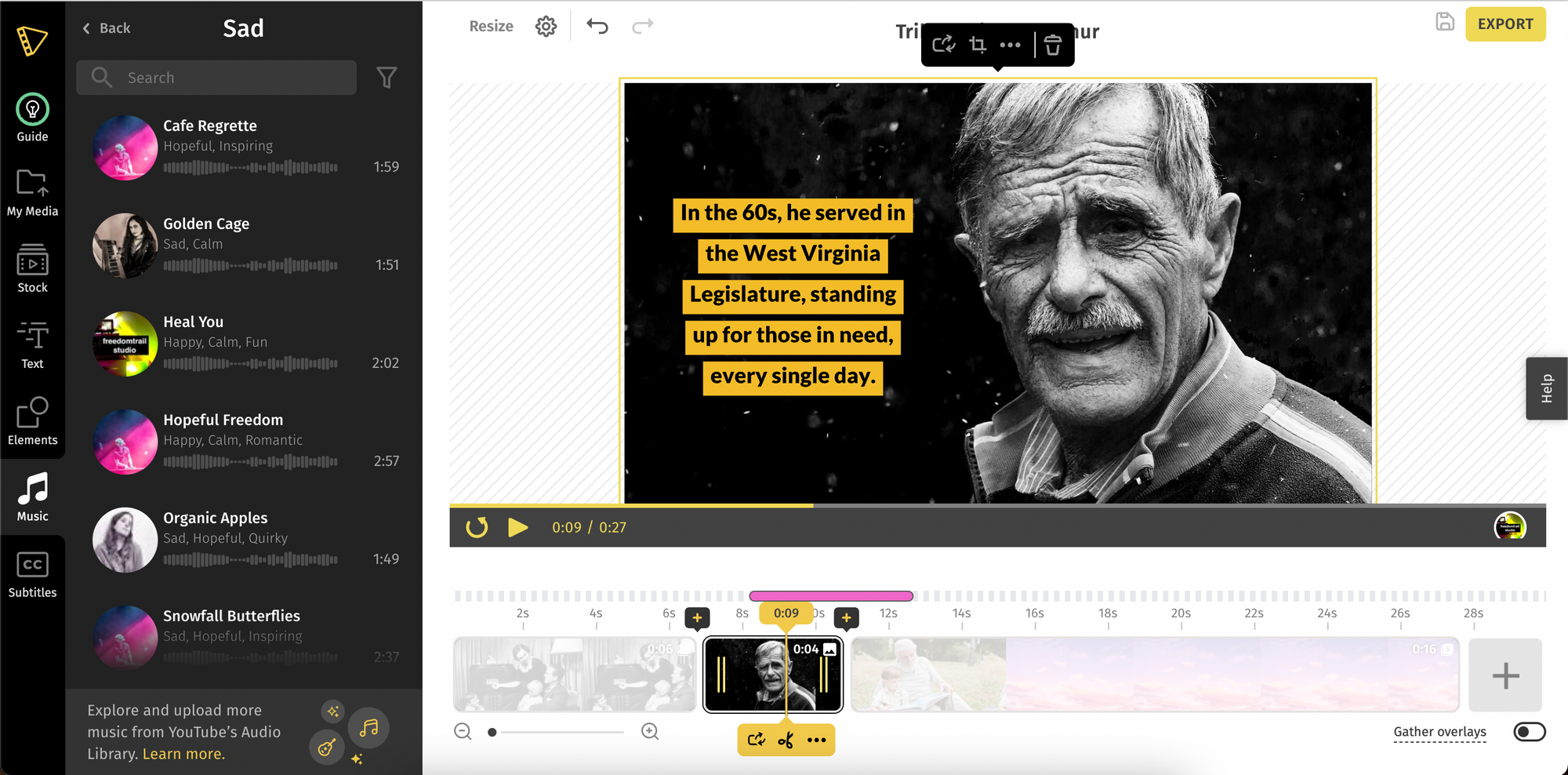This screenshot has height=775, width=1568.
Task: Select the Music tab in sidebar
Action: point(32,497)
